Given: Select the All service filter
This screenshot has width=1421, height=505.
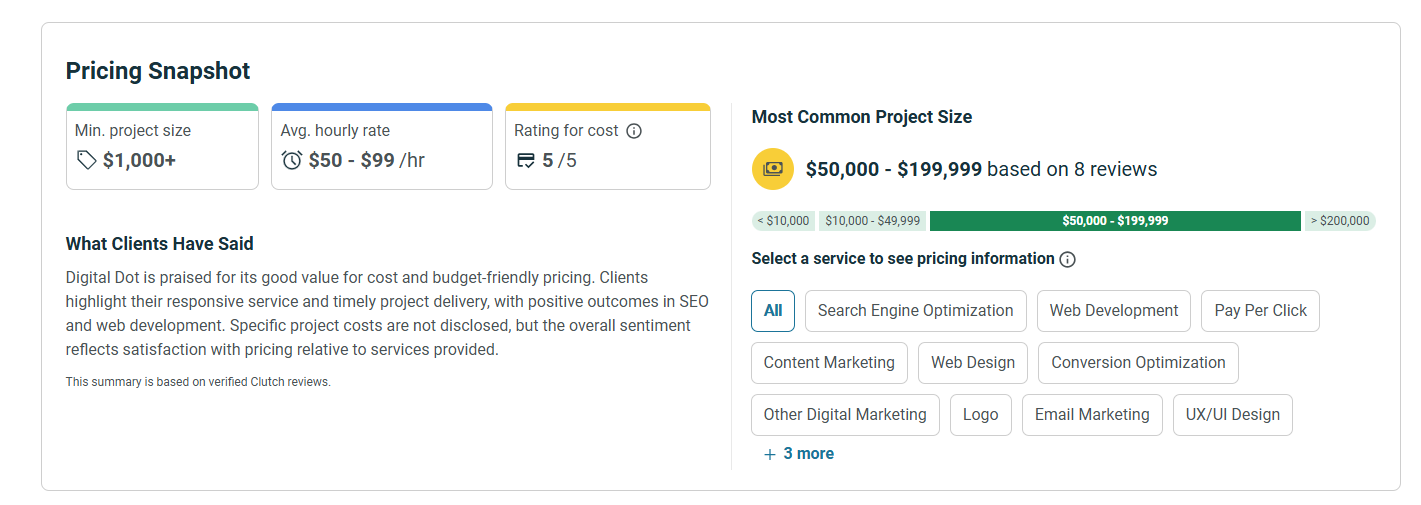Looking at the screenshot, I should tap(773, 311).
